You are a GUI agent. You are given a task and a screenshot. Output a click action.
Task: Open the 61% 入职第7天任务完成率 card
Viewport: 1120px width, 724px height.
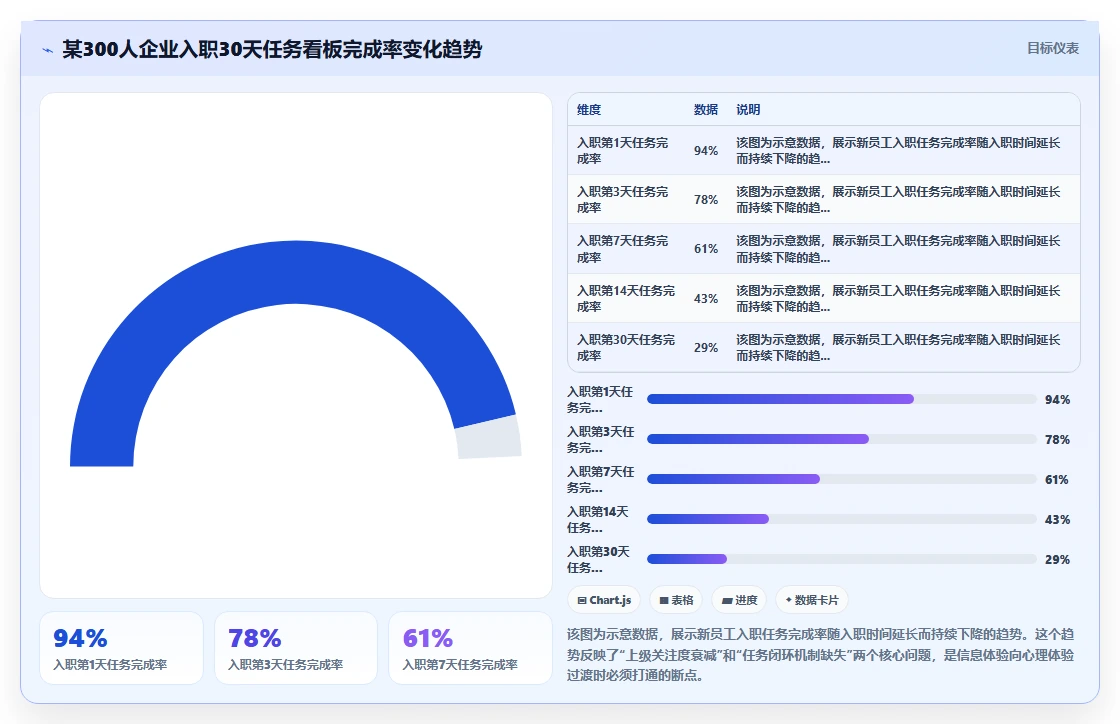point(470,648)
